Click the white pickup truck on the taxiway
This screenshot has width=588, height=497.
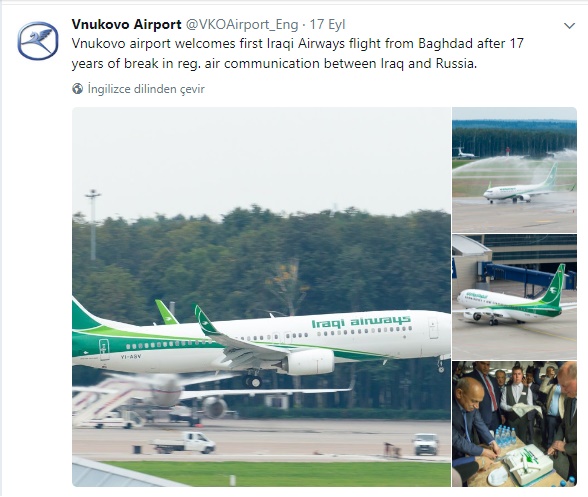[x=185, y=443]
